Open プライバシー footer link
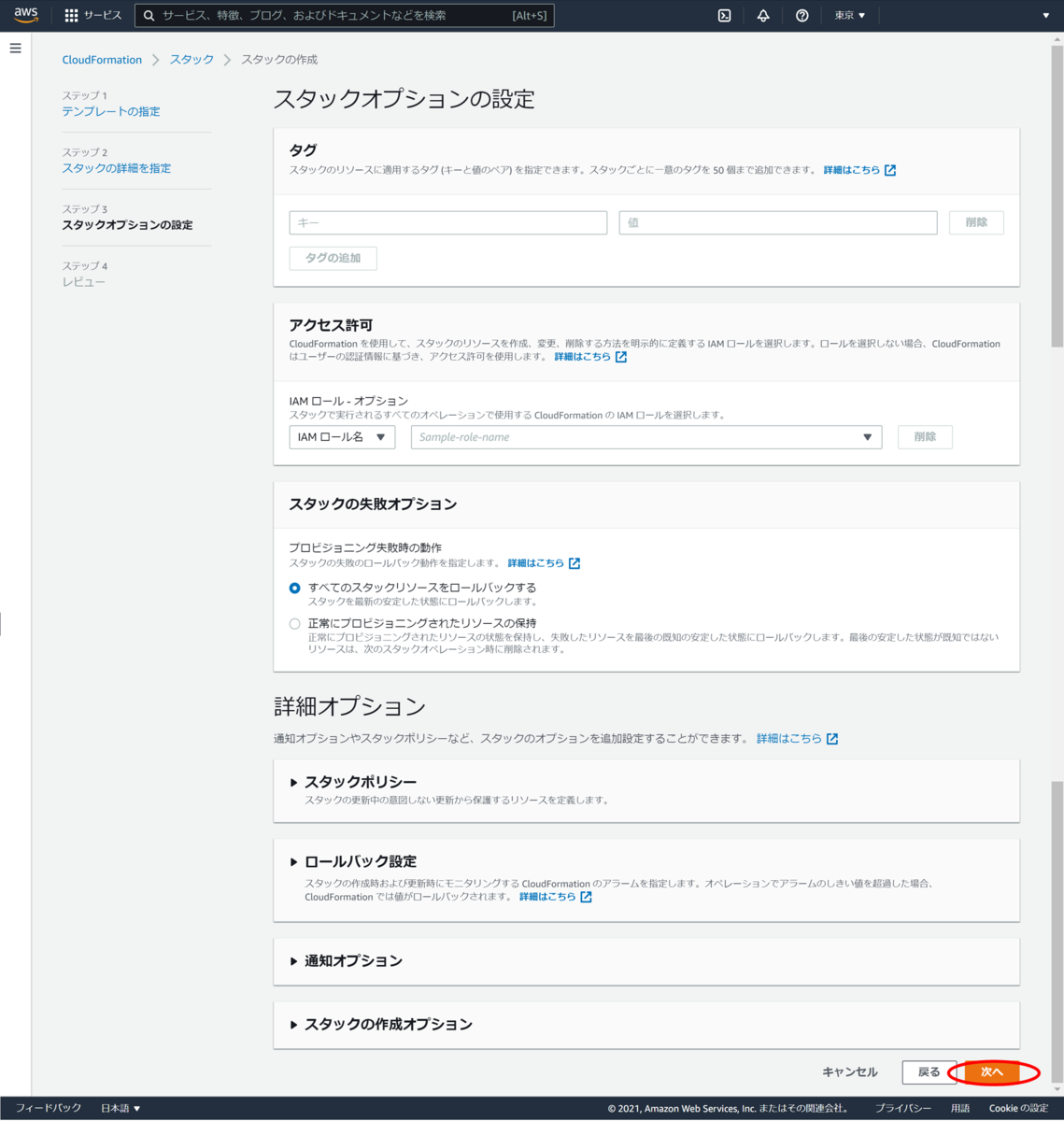 coord(902,1109)
